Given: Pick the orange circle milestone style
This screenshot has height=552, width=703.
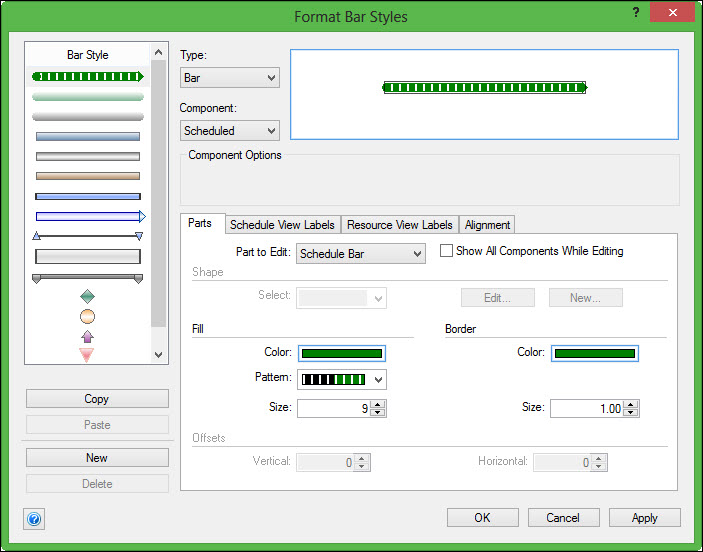Looking at the screenshot, I should click(87, 317).
